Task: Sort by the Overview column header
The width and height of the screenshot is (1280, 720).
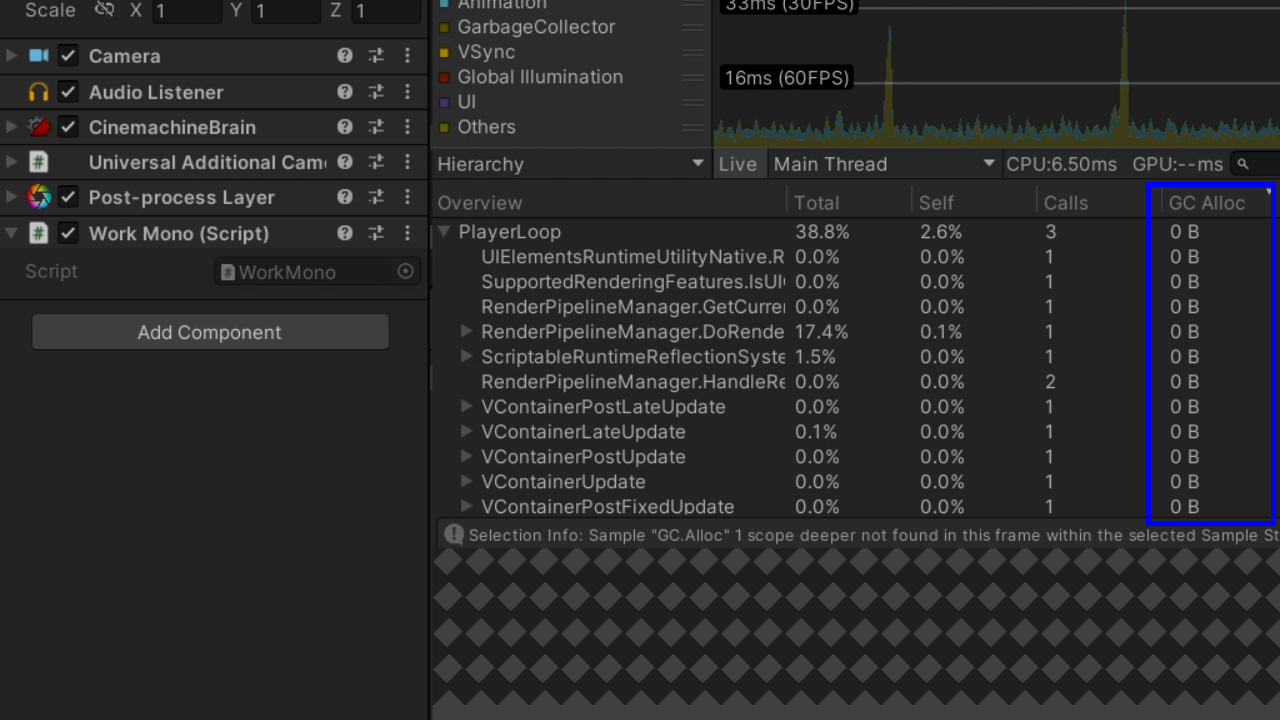Action: (x=609, y=203)
